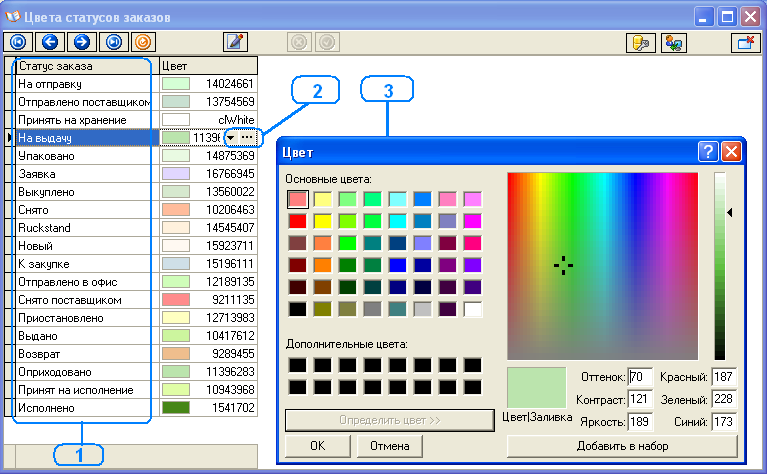The height and width of the screenshot is (474, 767).
Task: Click the previous record arrow button
Action: 49,42
